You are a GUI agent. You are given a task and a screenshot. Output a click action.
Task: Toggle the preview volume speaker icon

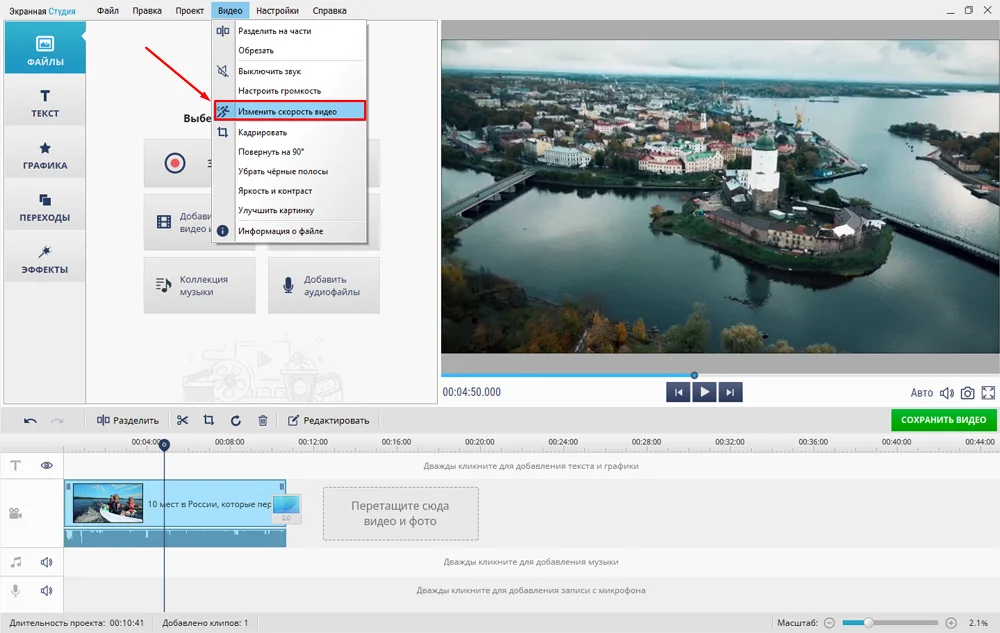[947, 393]
